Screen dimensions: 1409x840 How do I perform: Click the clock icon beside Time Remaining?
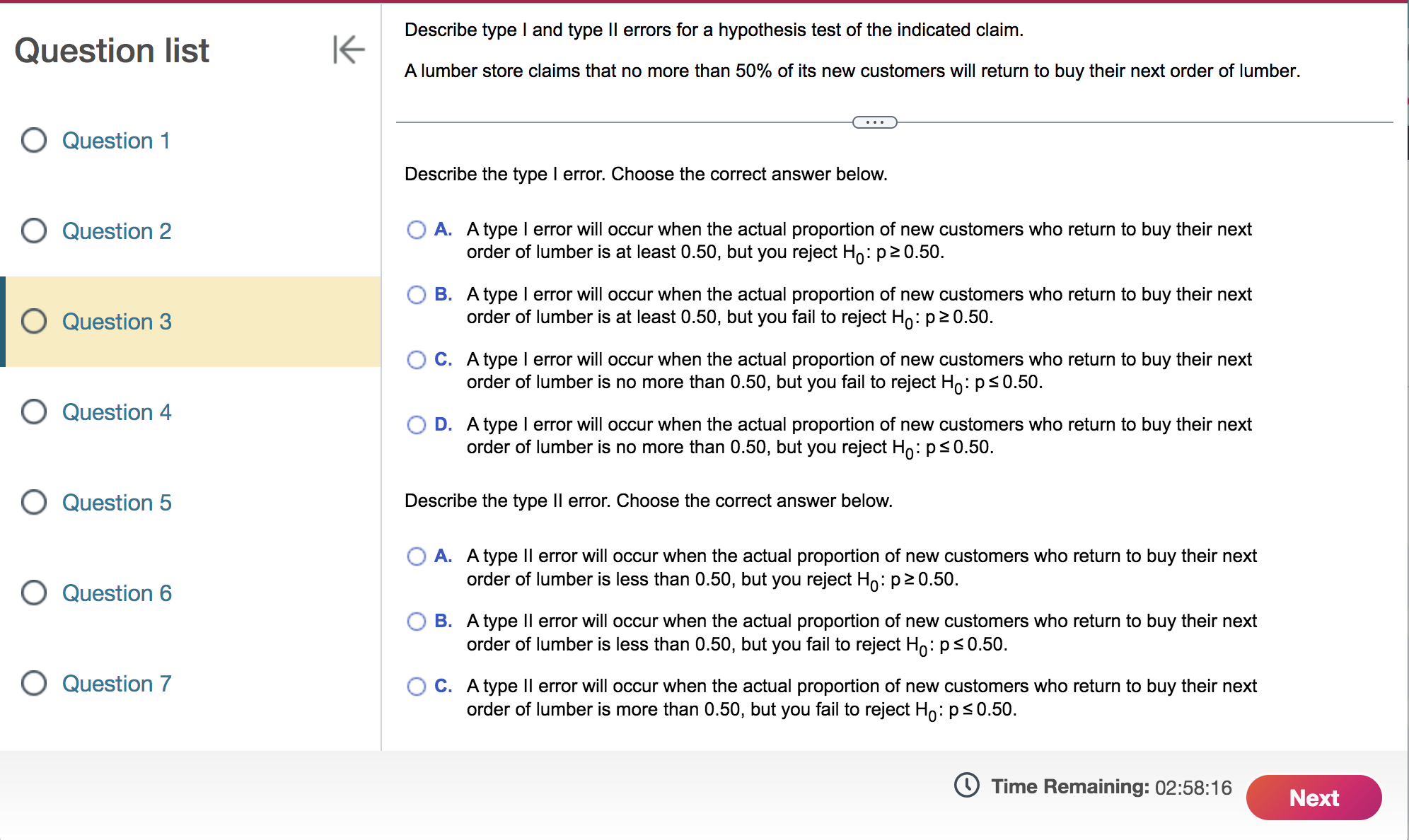(967, 786)
